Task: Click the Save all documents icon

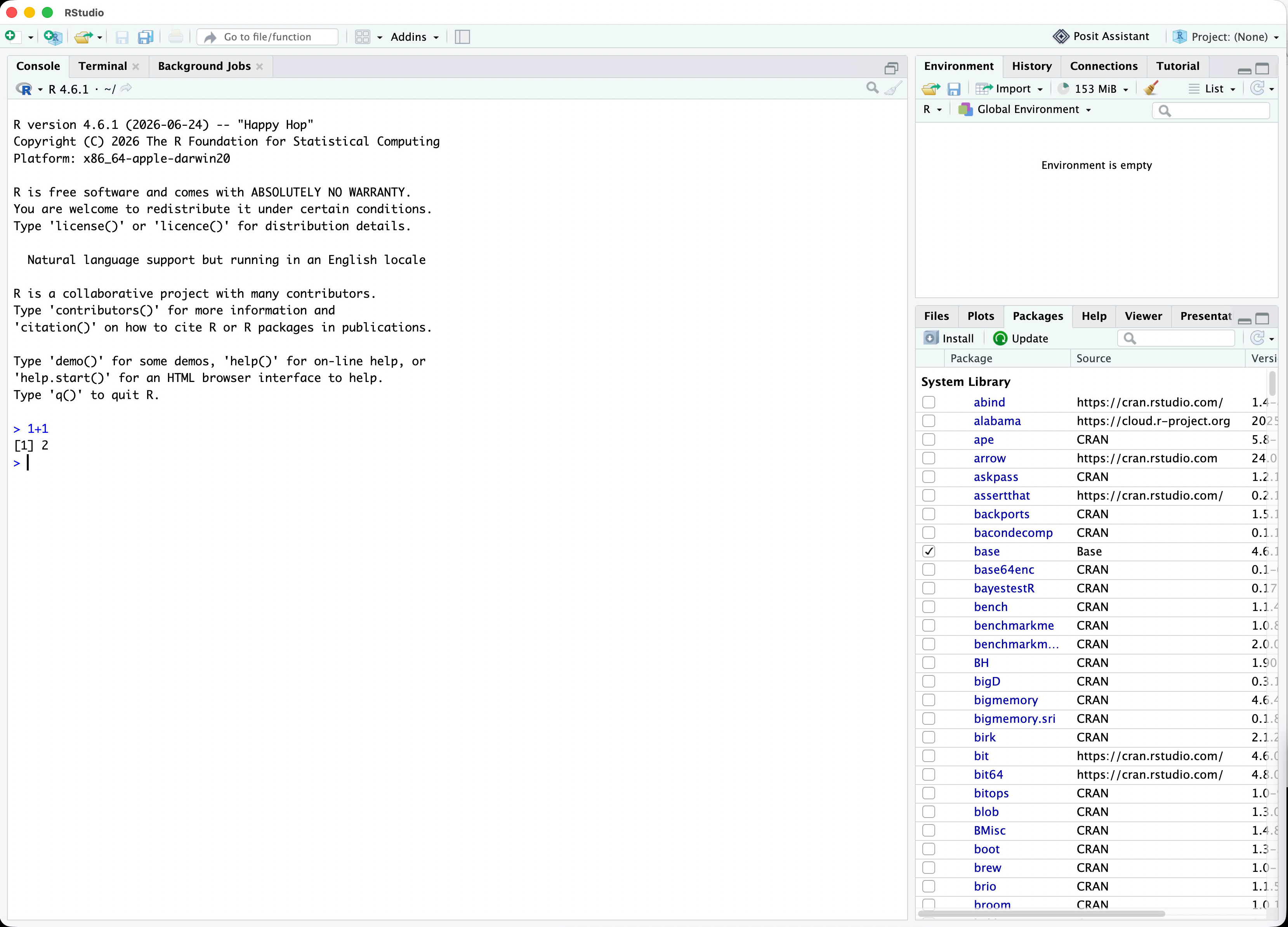Action: [x=146, y=37]
